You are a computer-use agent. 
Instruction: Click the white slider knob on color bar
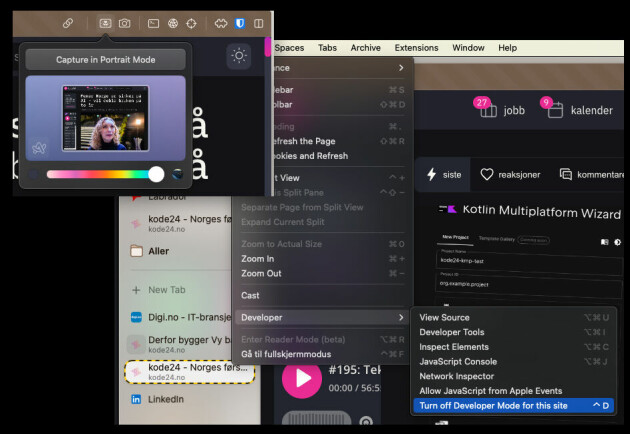coord(156,174)
